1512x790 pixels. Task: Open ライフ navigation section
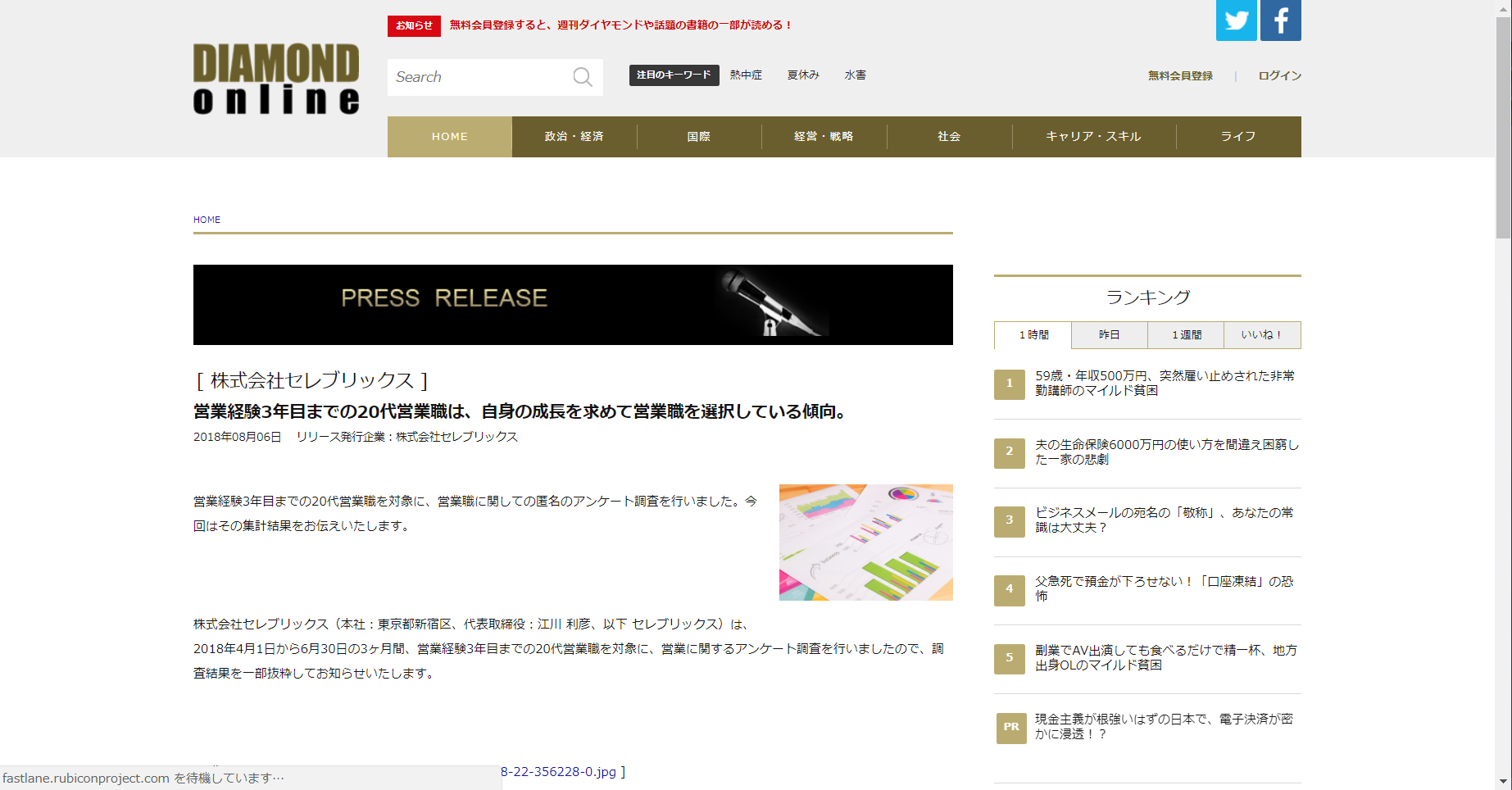point(1238,137)
